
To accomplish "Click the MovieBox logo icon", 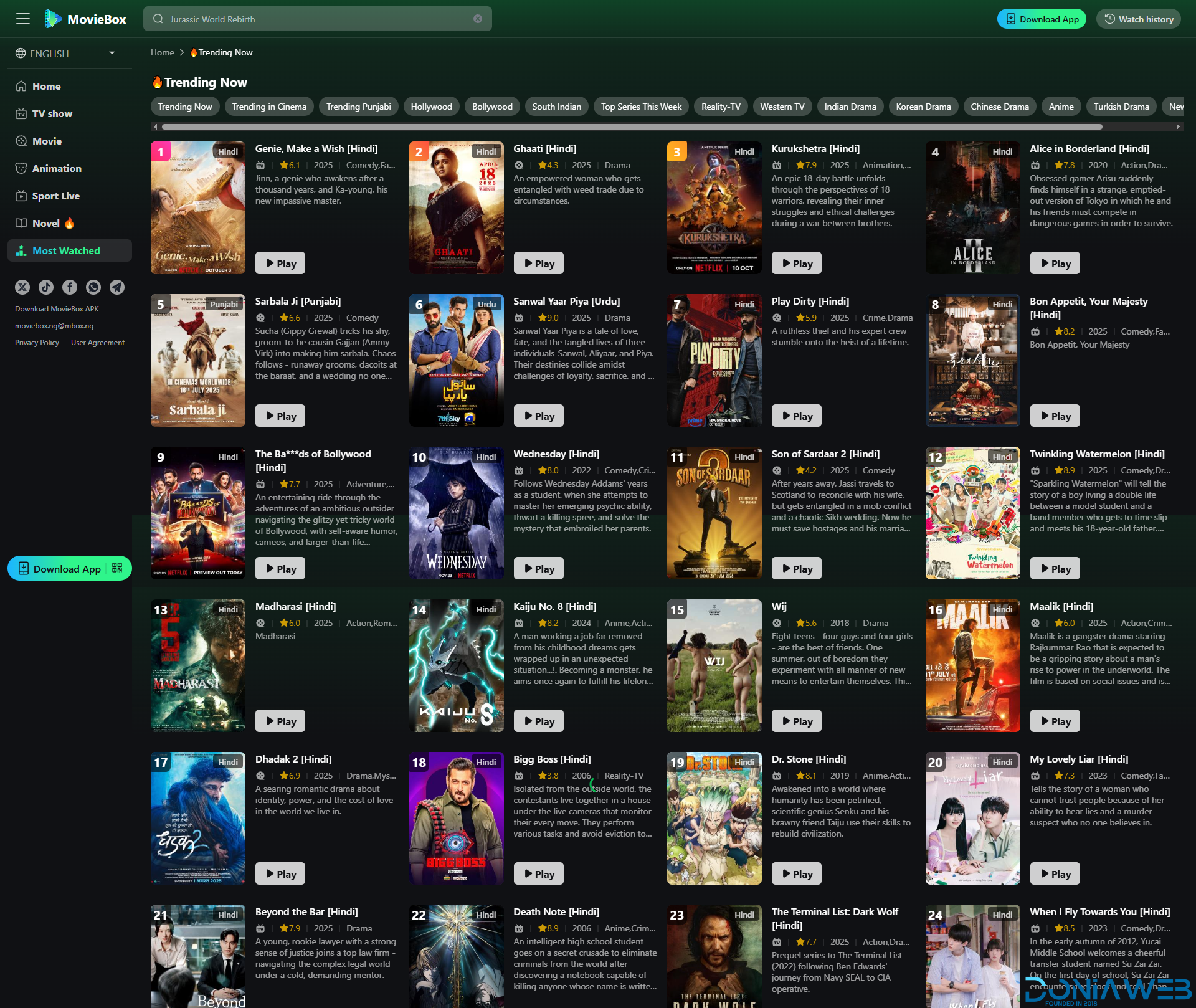I will click(53, 19).
